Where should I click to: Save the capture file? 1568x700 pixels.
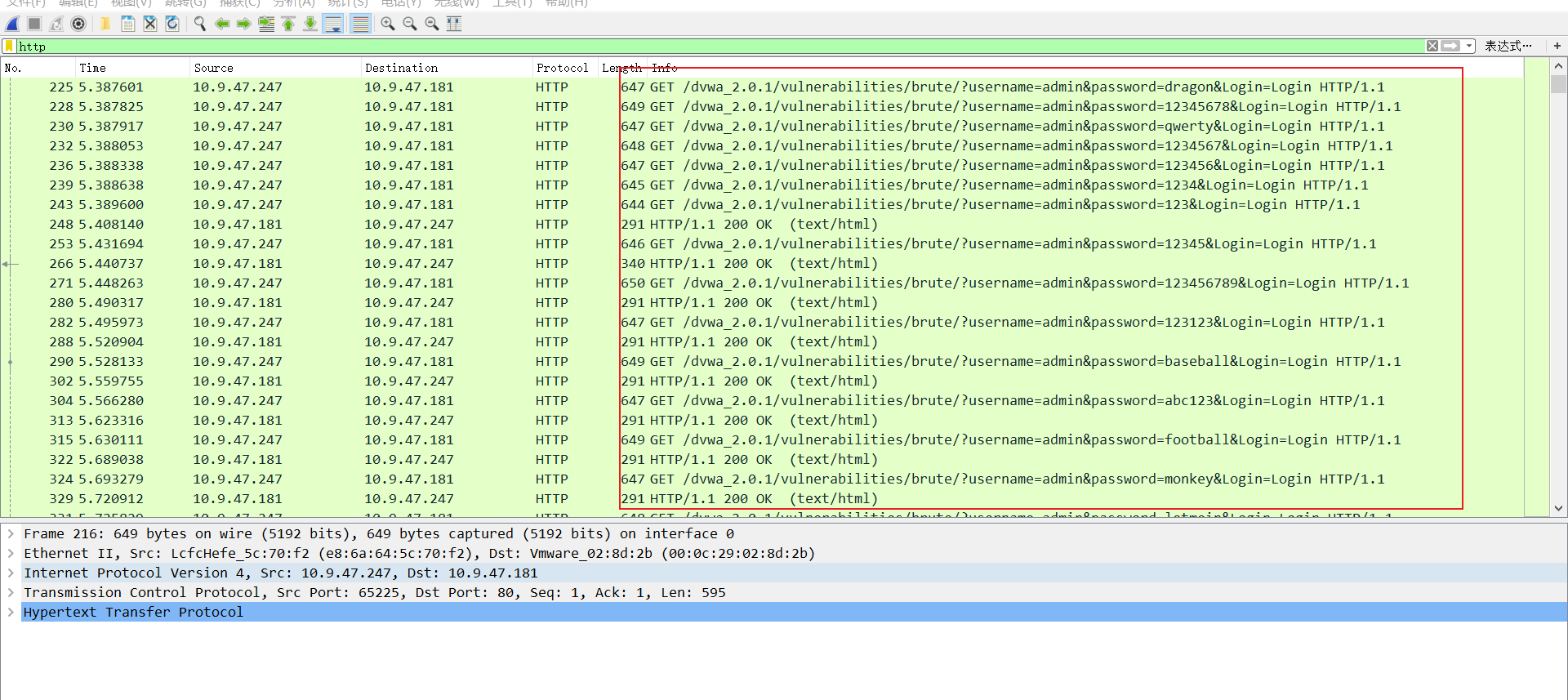tap(128, 24)
